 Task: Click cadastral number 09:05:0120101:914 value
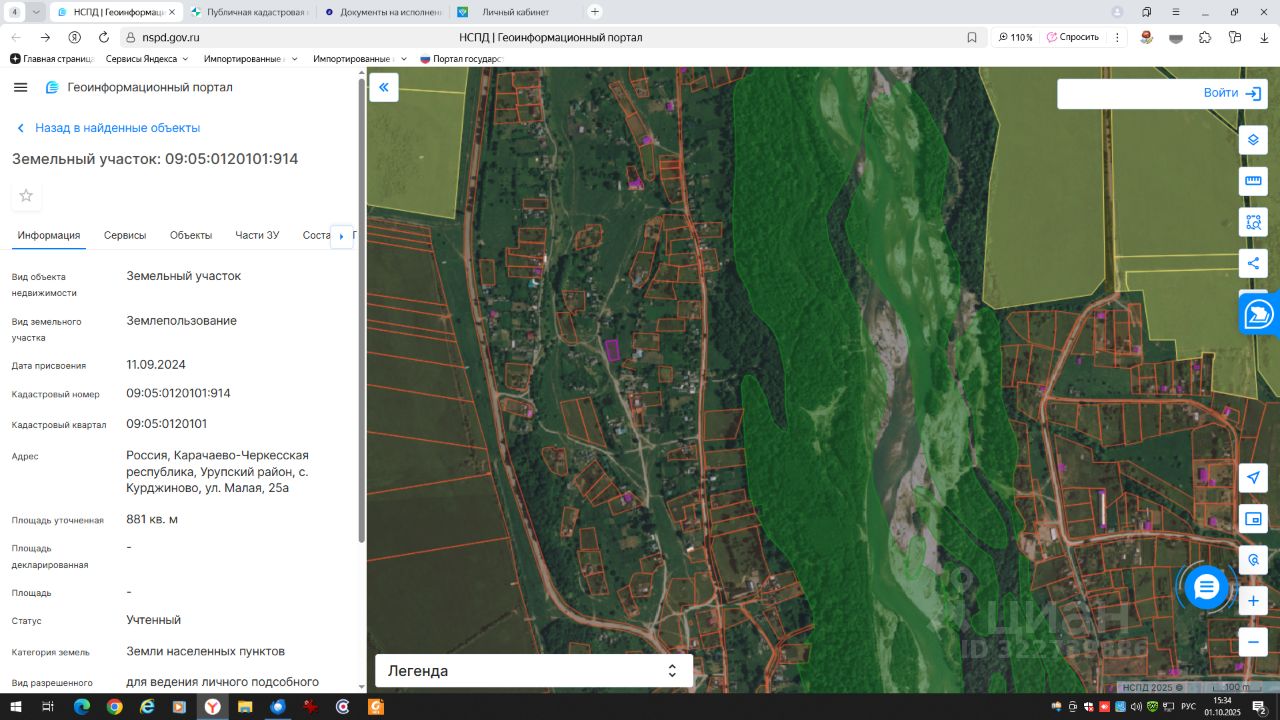[178, 393]
